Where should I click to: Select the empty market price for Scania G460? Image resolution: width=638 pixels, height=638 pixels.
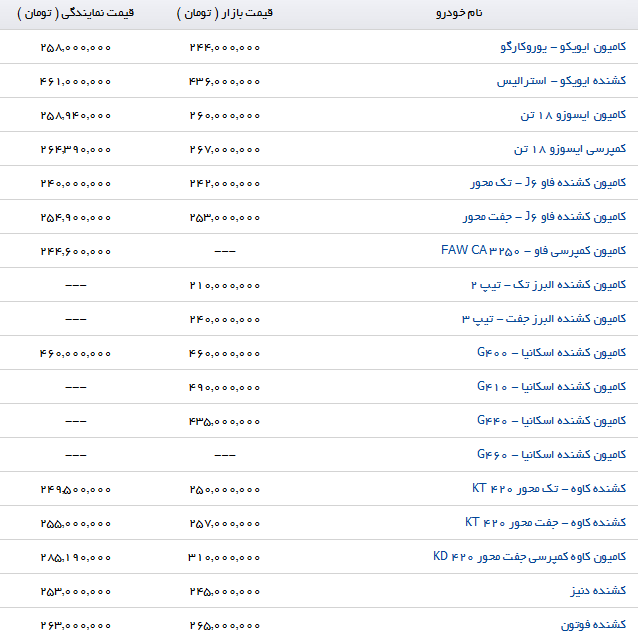(x=225, y=455)
